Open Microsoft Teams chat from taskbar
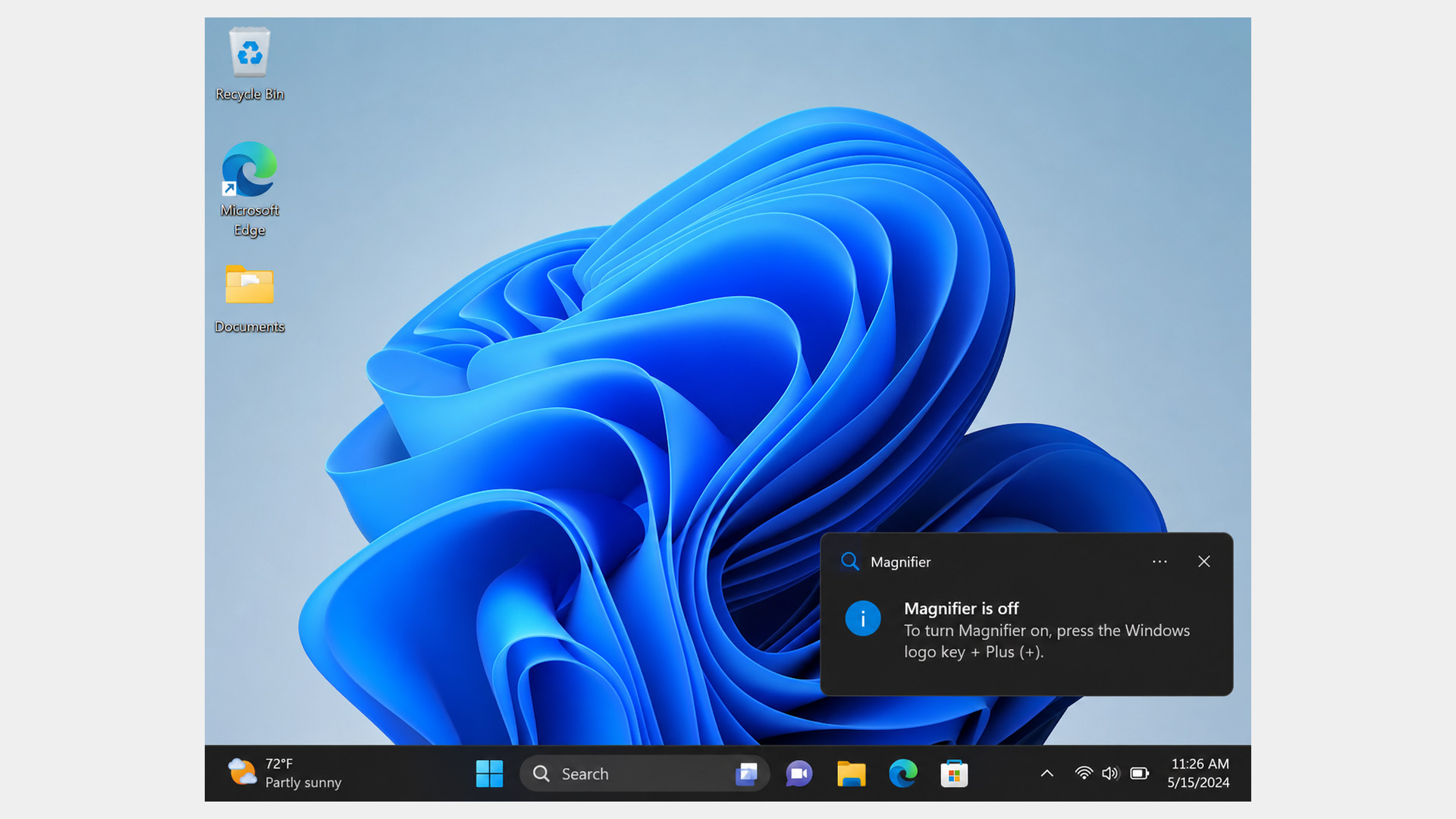1456x819 pixels. [799, 773]
